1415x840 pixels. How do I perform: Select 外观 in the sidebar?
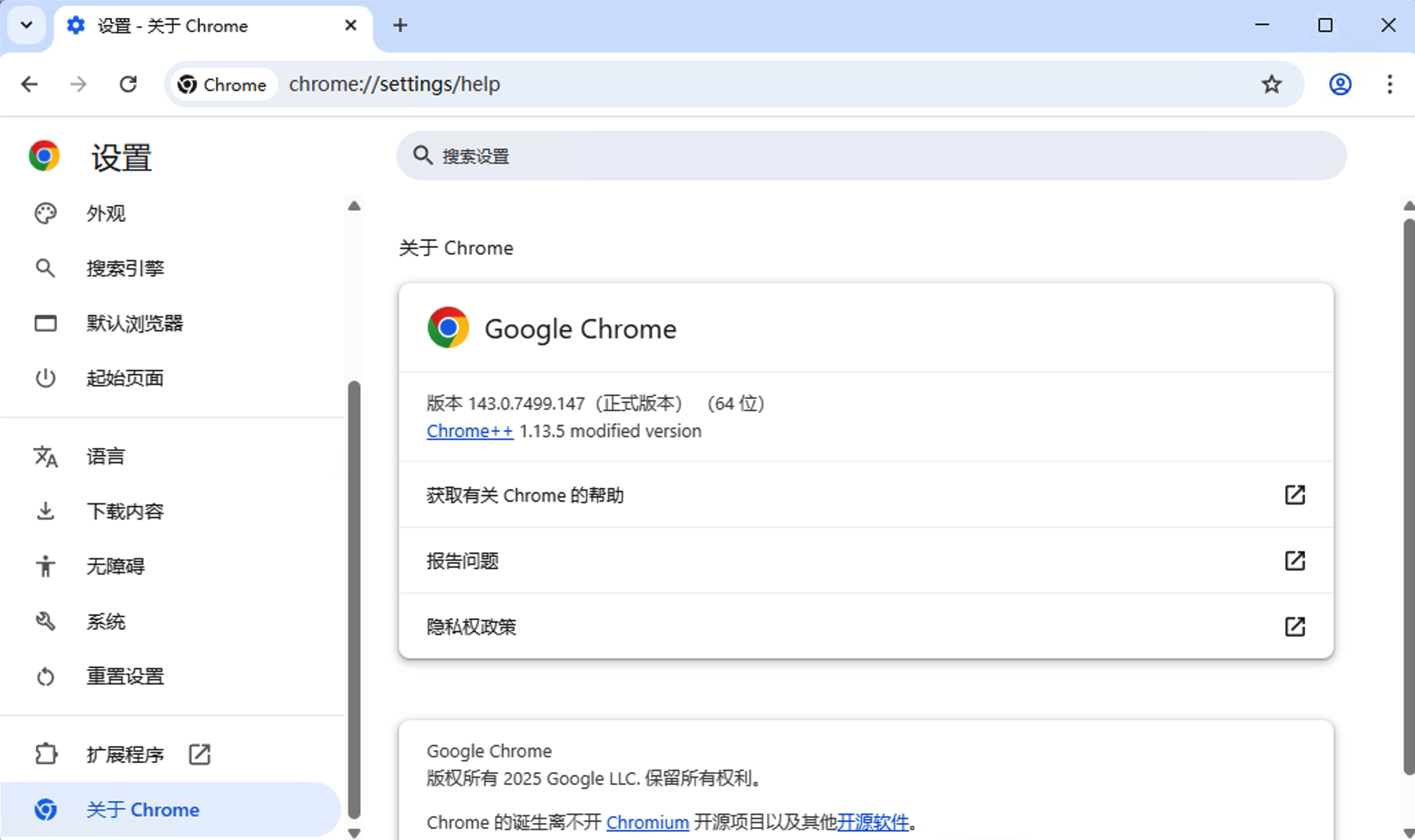106,214
